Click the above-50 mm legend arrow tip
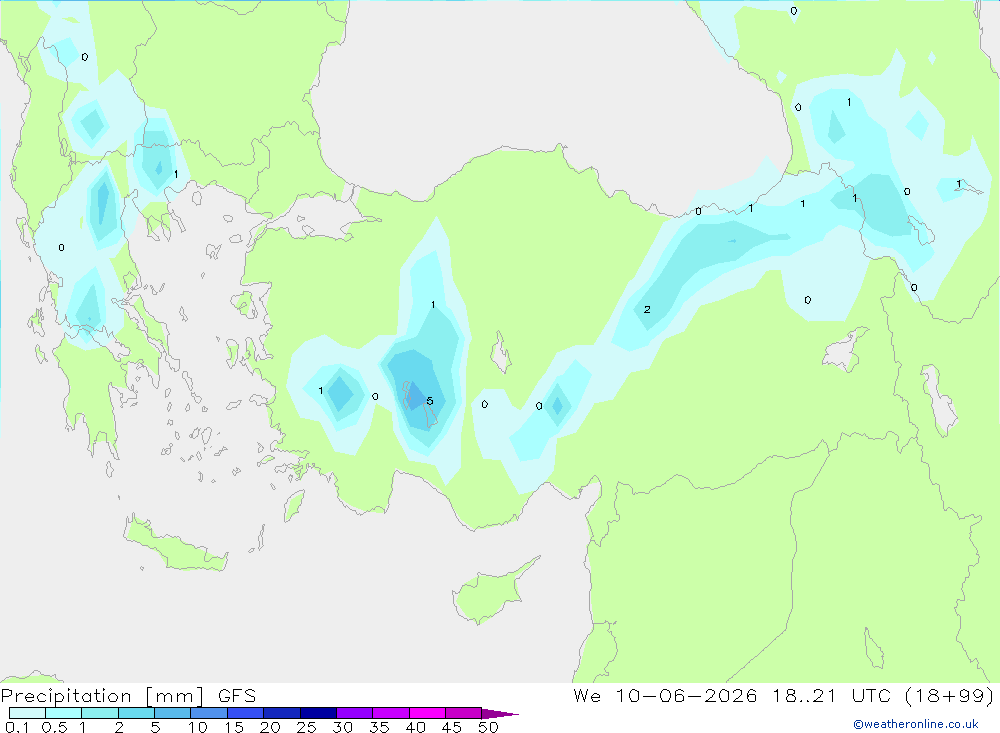This screenshot has height=733, width=1000. pyautogui.click(x=500, y=714)
